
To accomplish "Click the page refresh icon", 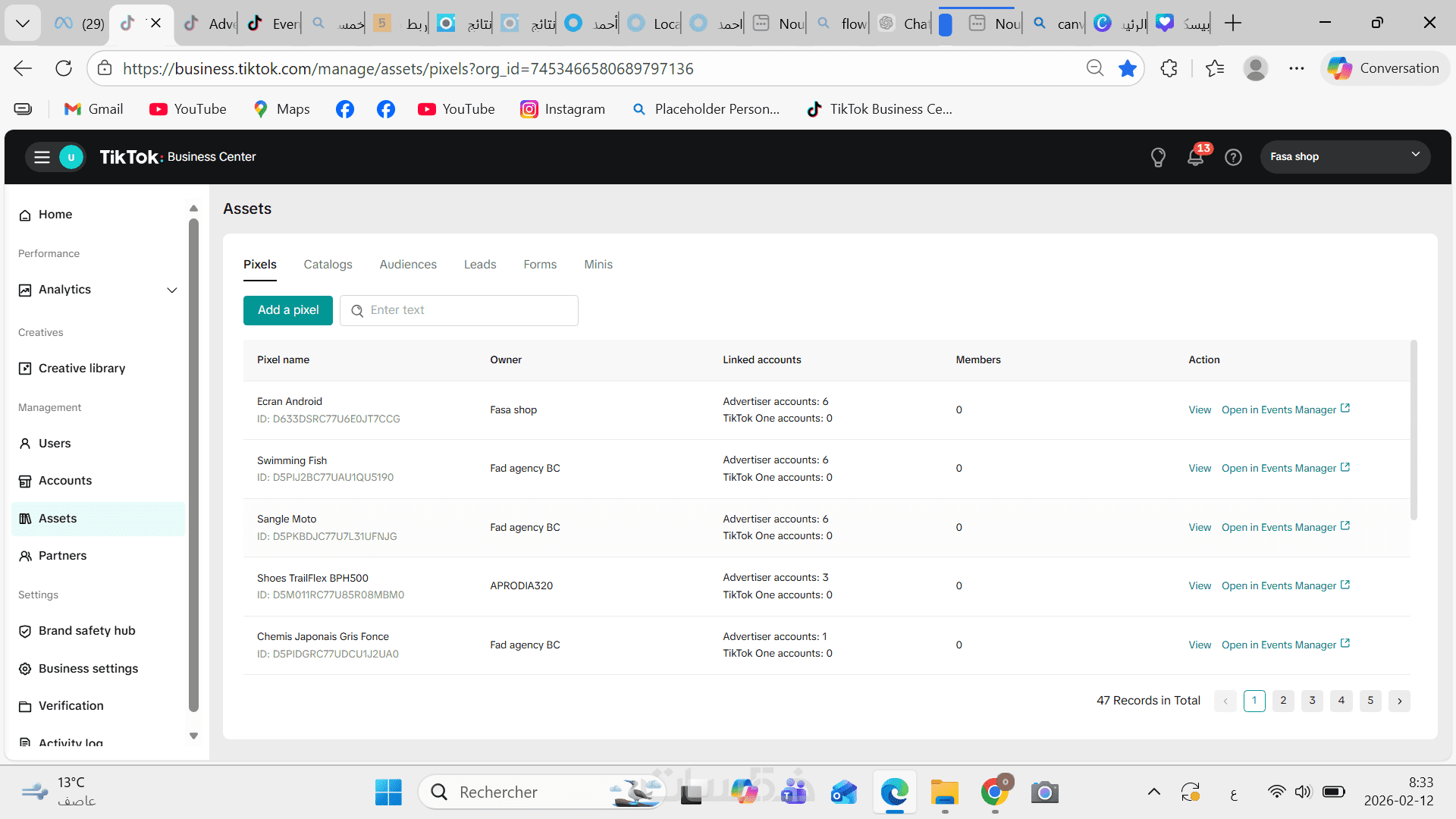I will 64,68.
